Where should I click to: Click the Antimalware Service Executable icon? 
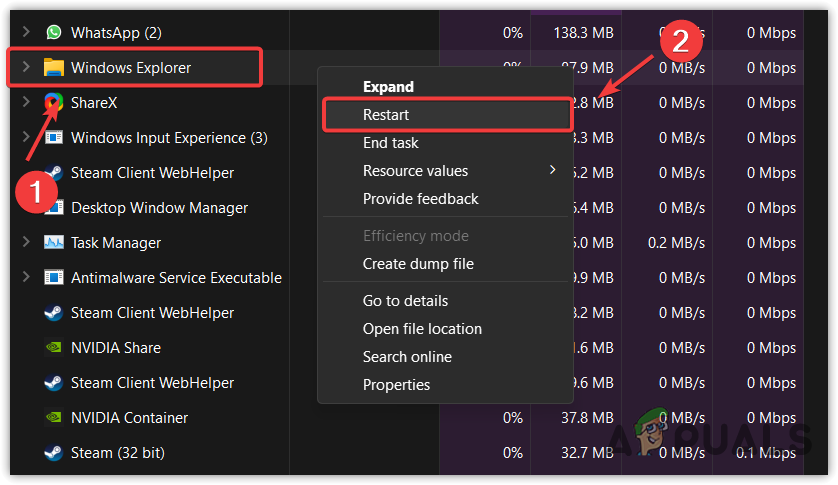pos(54,278)
